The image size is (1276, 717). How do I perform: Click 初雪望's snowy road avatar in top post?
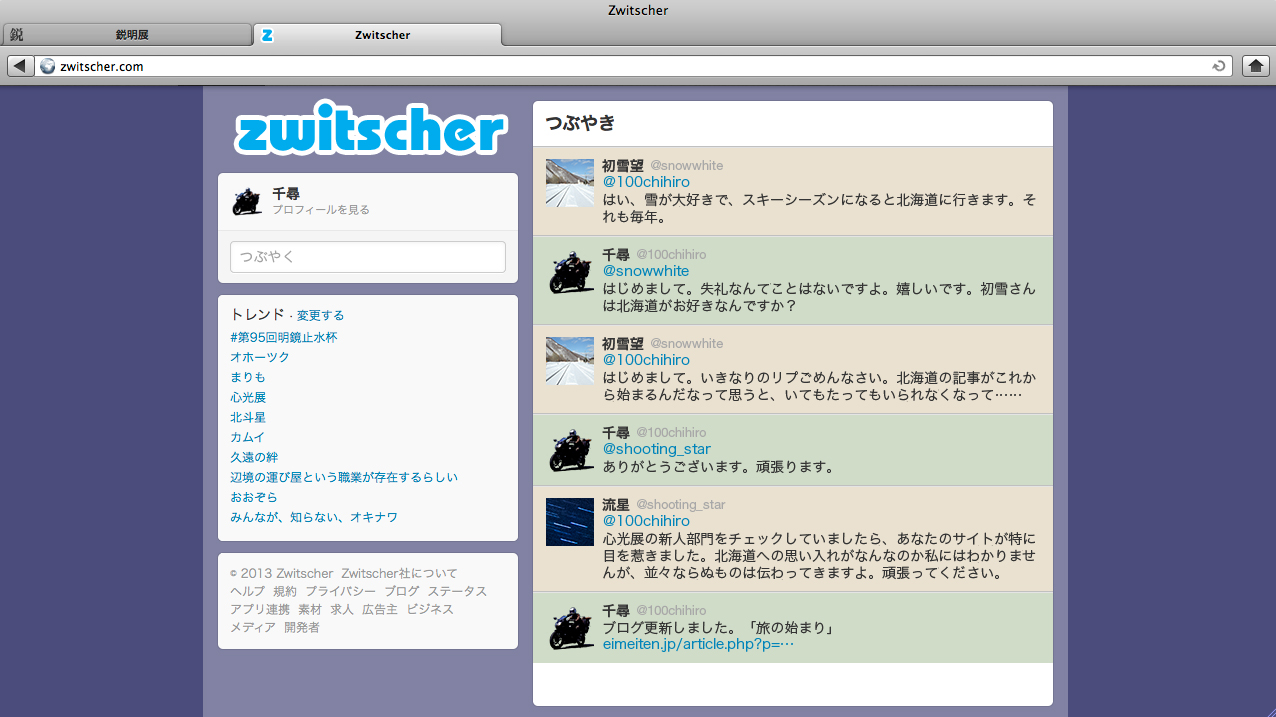click(x=570, y=183)
